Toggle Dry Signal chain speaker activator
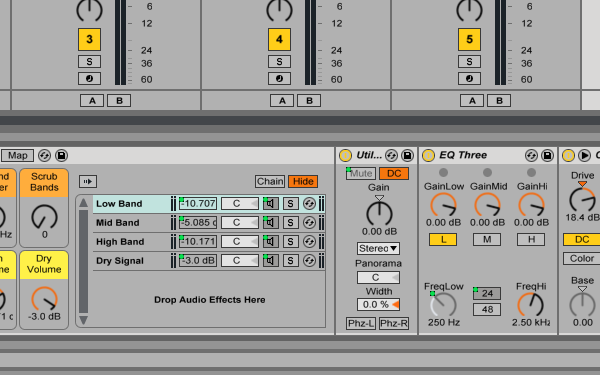 (271, 261)
